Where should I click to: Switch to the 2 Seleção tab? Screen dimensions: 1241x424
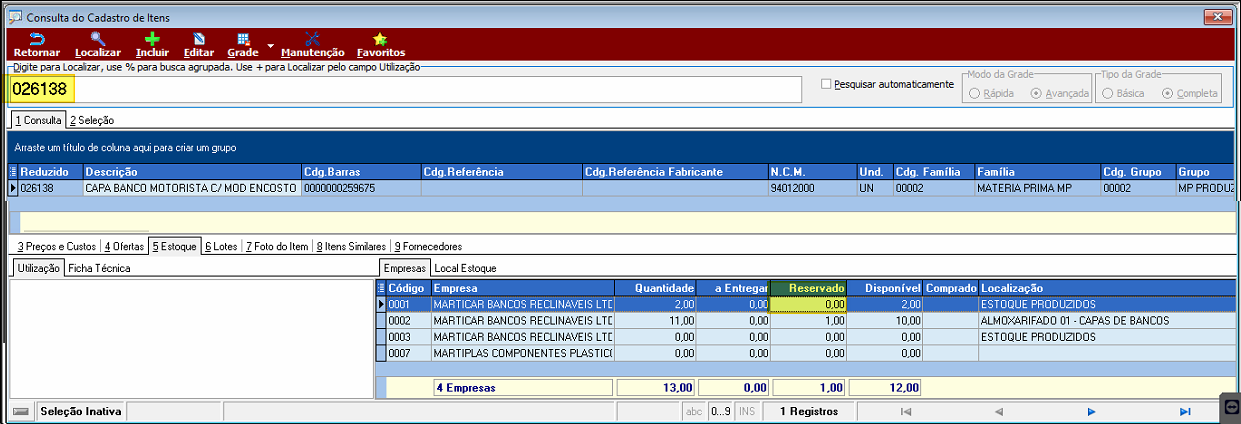(92, 120)
